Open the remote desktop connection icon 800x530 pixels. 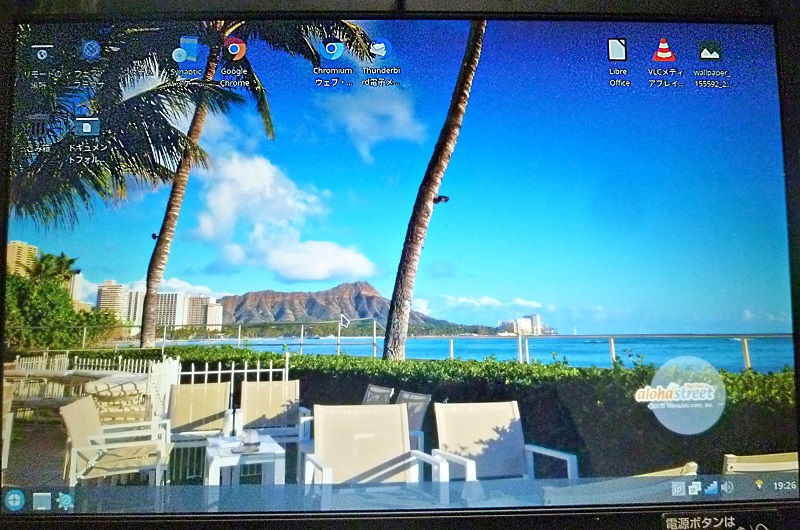coord(41,52)
